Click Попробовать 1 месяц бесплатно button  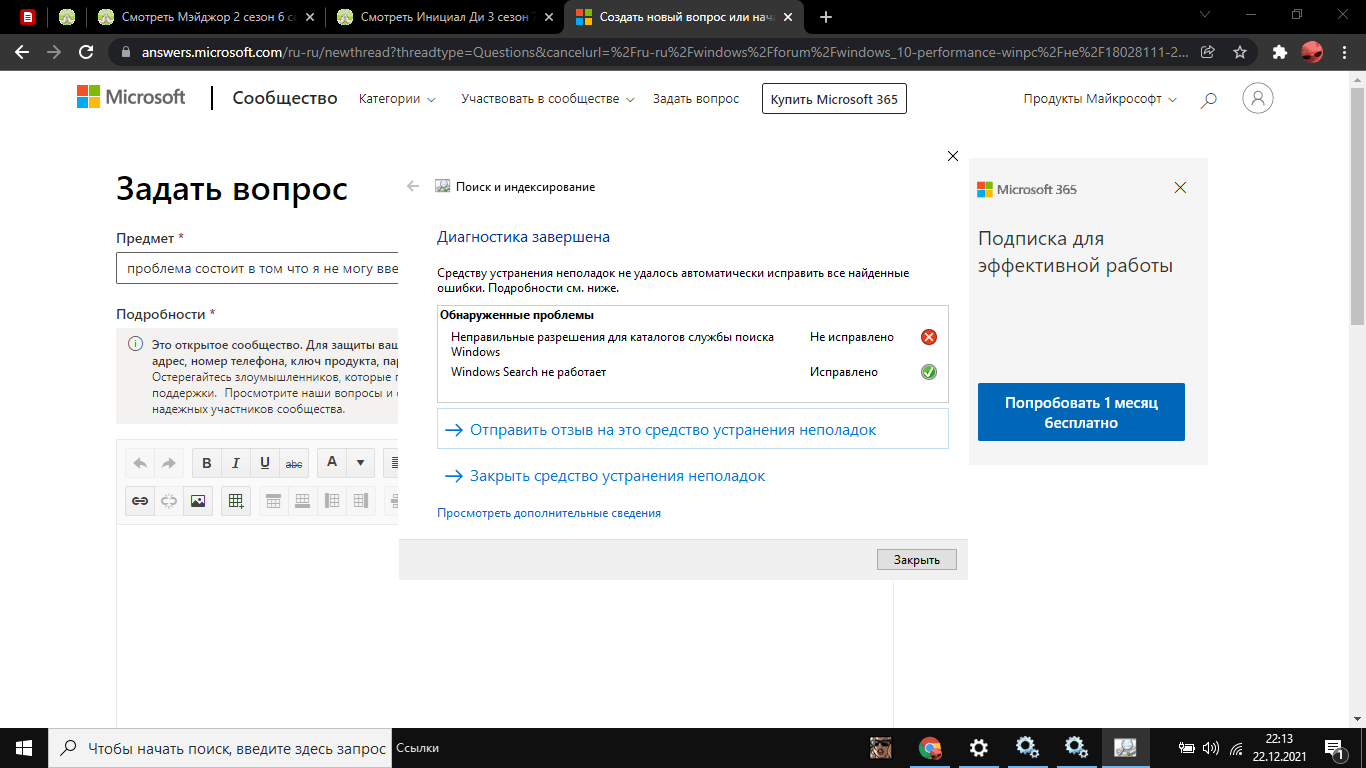(x=1081, y=412)
